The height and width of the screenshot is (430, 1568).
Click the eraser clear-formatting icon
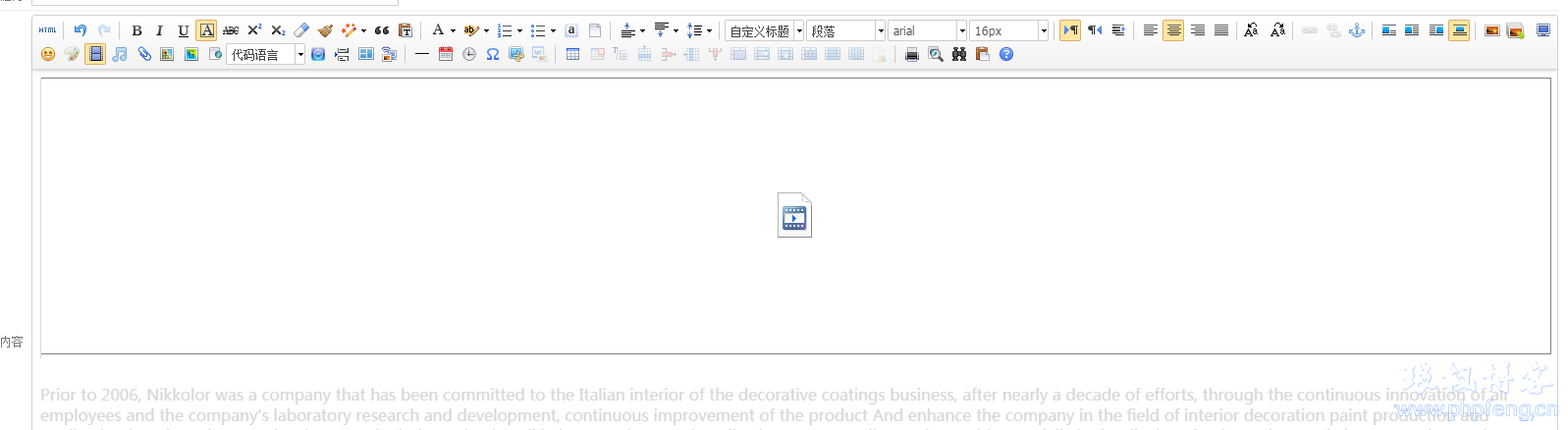pos(301,30)
